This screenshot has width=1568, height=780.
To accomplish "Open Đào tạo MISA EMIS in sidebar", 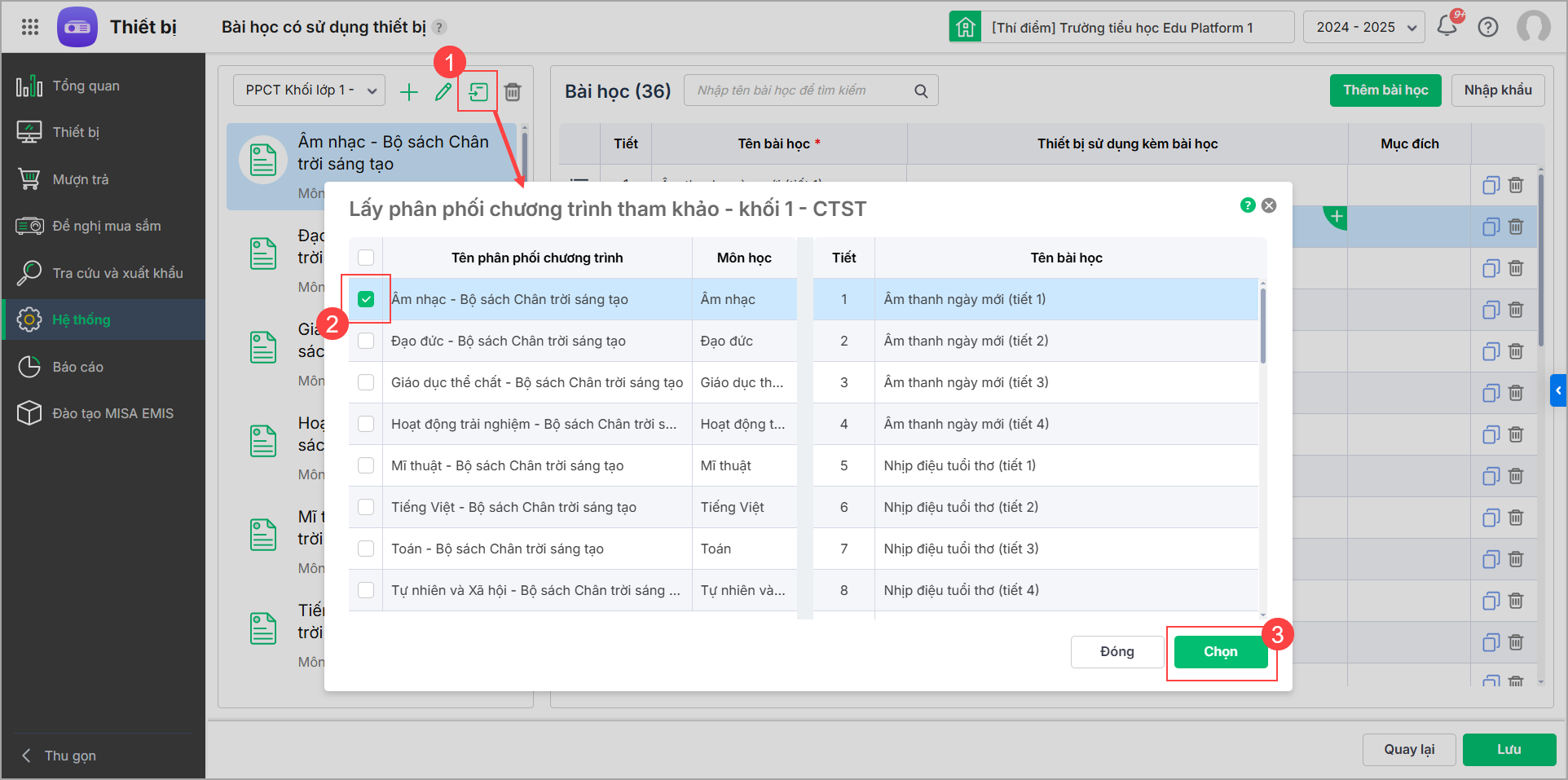I will pyautogui.click(x=104, y=413).
